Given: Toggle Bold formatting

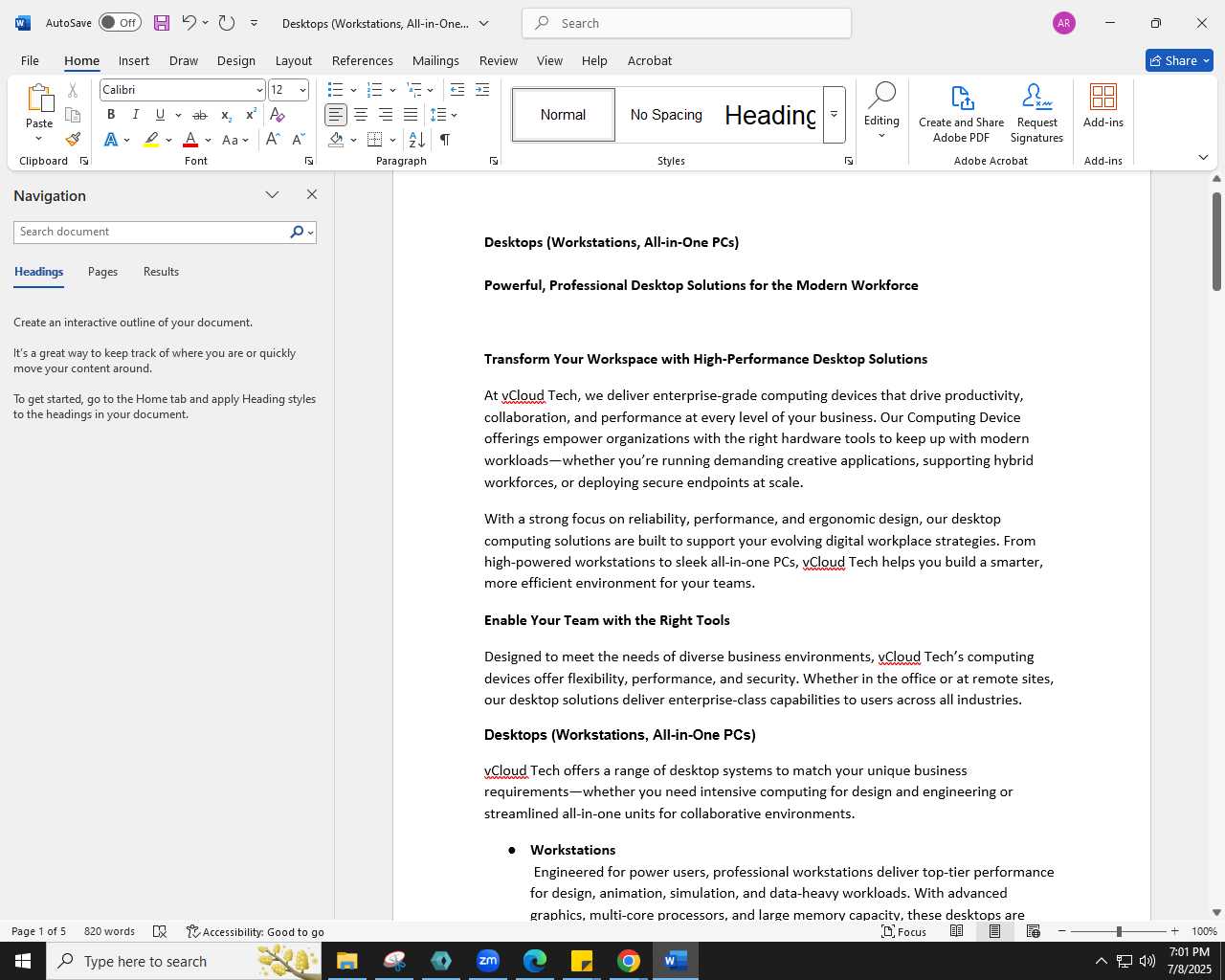Looking at the screenshot, I should point(111,115).
